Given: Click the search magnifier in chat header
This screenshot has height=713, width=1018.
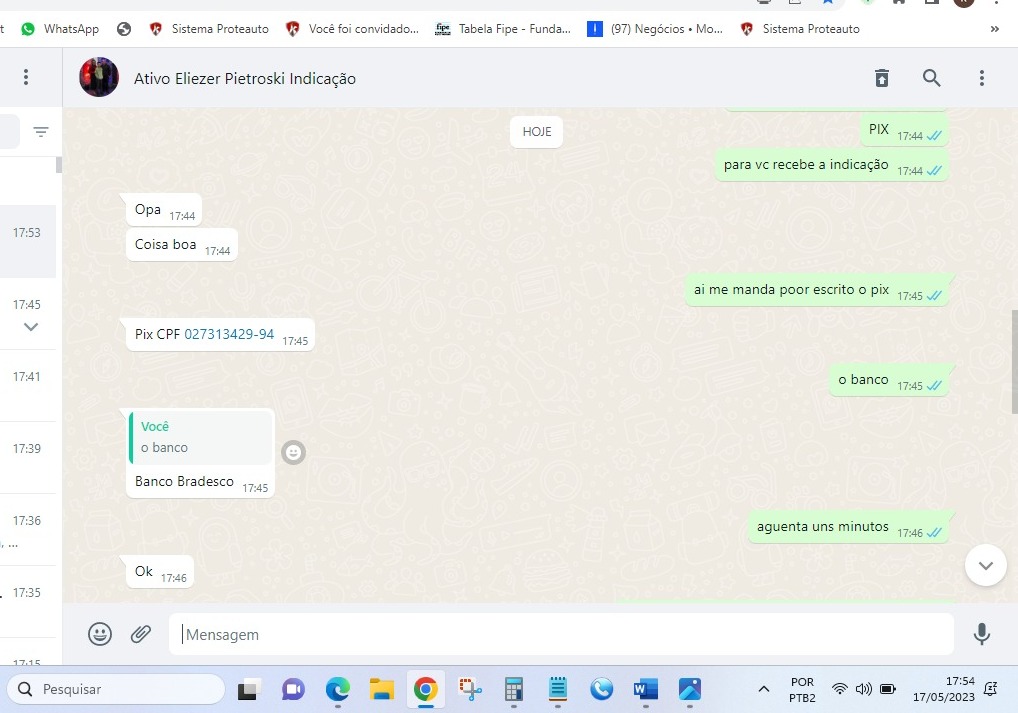Looking at the screenshot, I should [x=931, y=78].
